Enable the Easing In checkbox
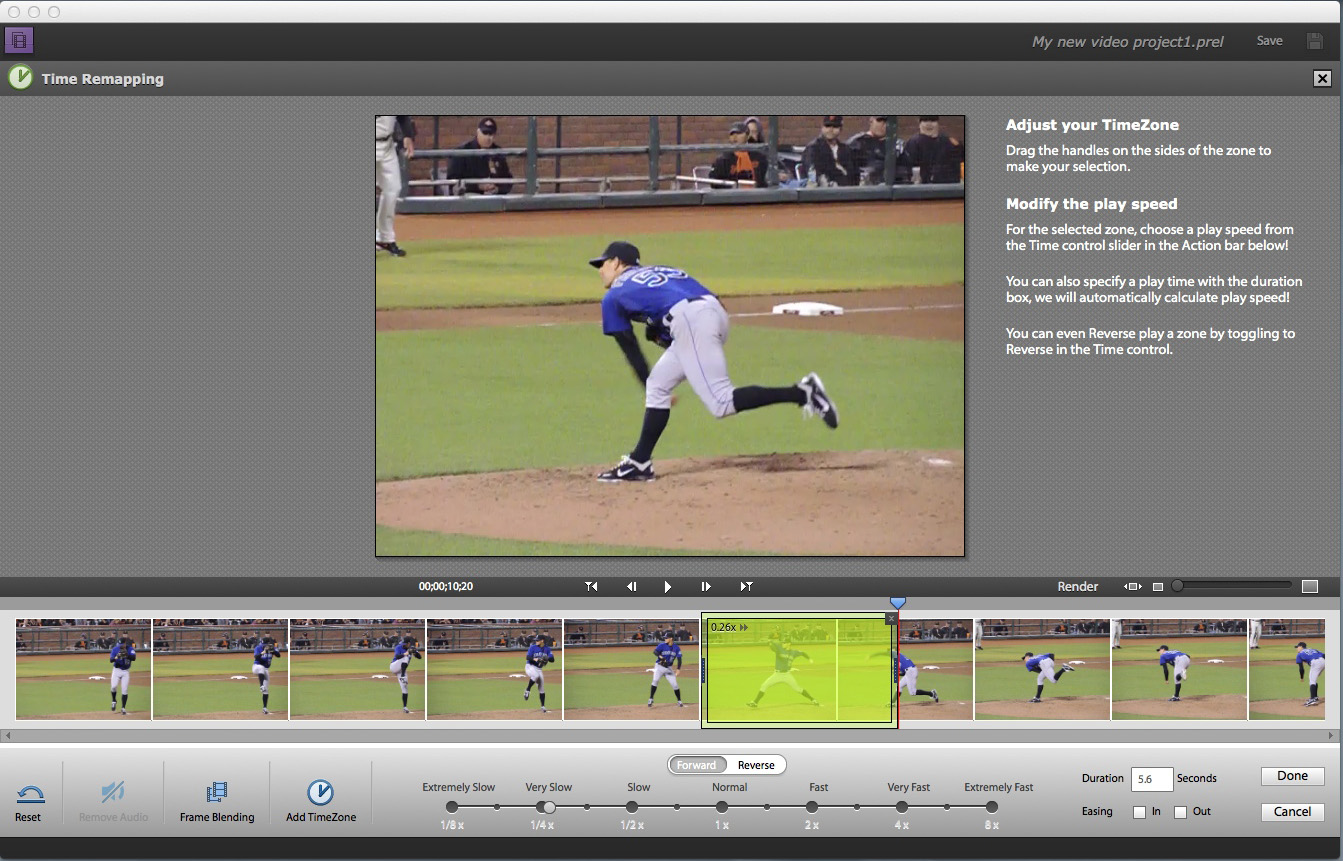Viewport: 1343px width, 861px height. click(x=1139, y=812)
